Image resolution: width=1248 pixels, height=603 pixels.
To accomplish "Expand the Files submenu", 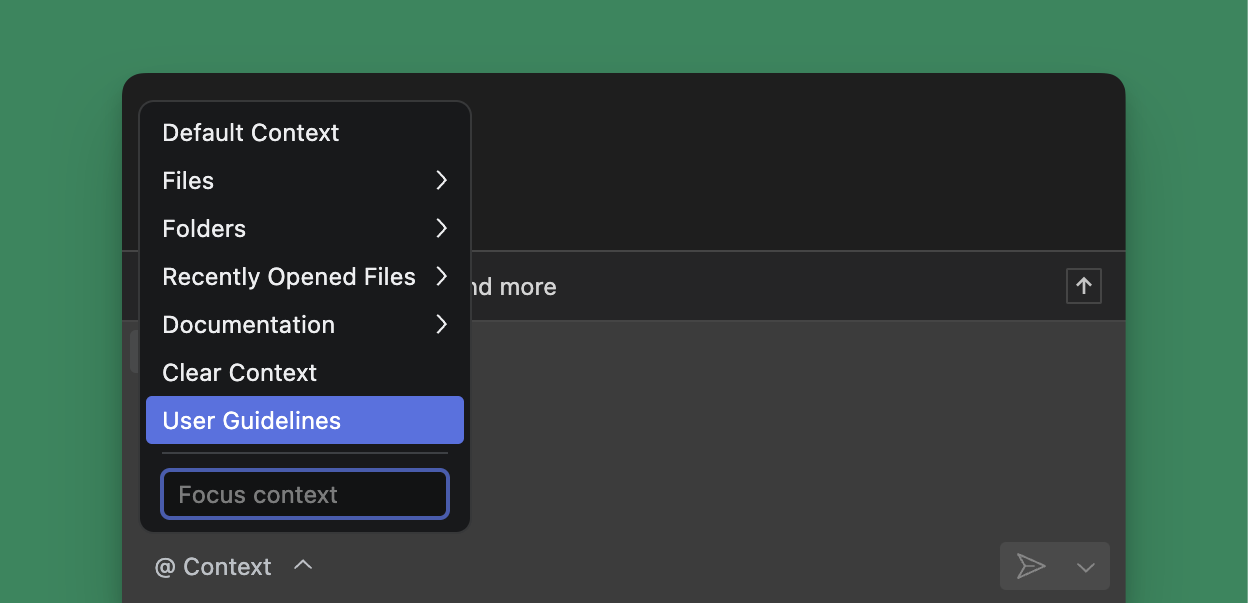I will click(250, 180).
